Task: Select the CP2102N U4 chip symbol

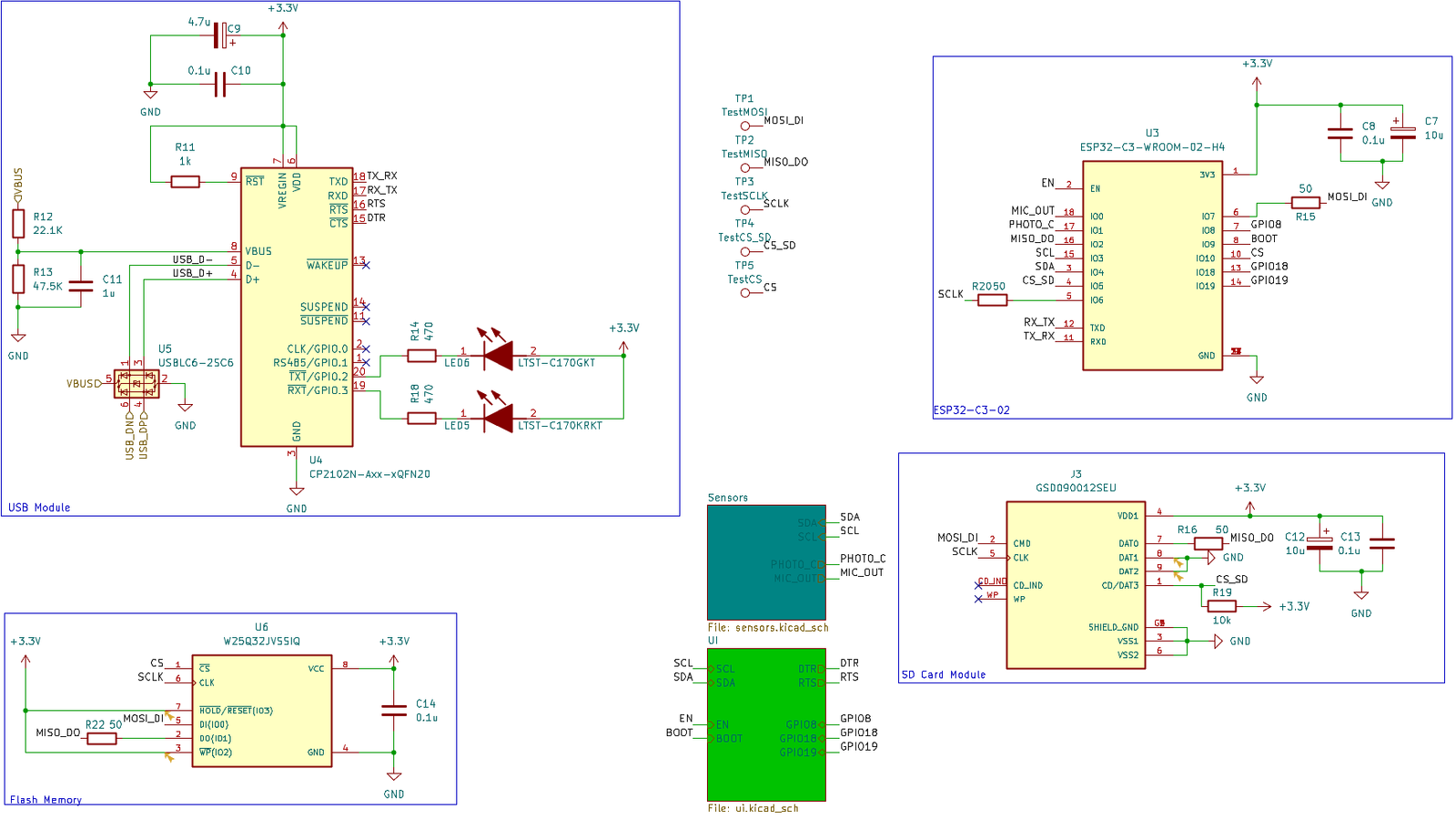Action: tap(297, 307)
